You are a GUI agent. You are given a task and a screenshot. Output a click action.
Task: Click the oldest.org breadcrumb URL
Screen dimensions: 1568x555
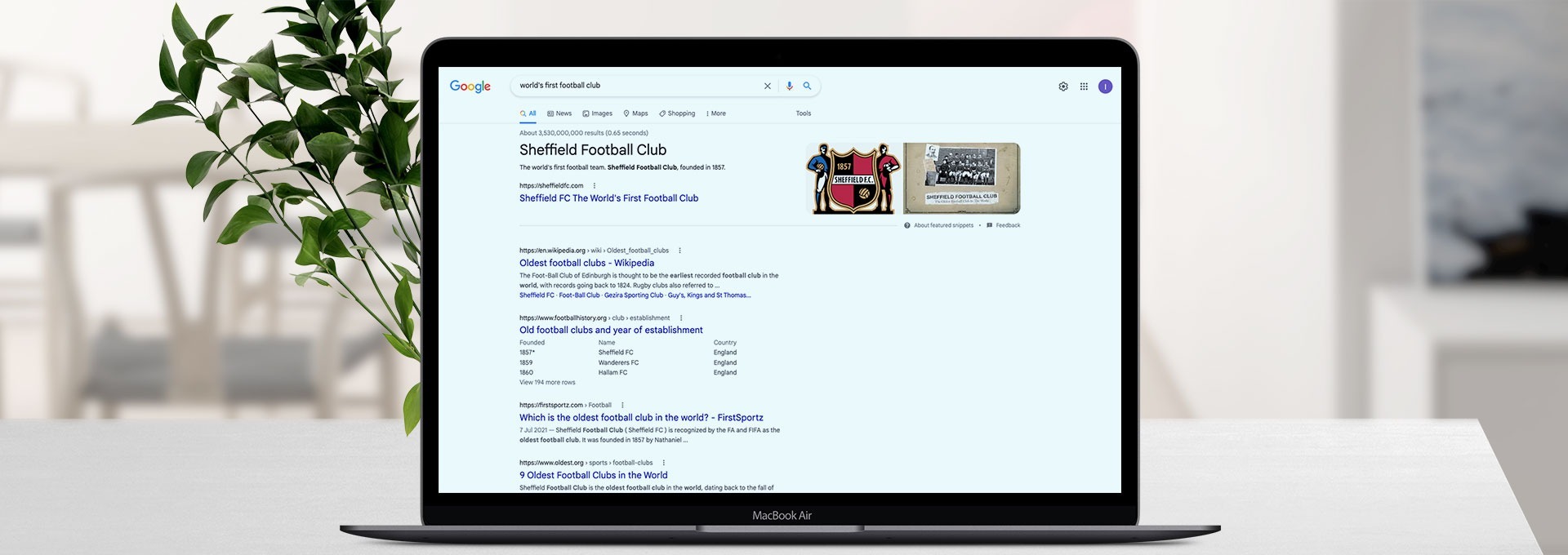(586, 463)
